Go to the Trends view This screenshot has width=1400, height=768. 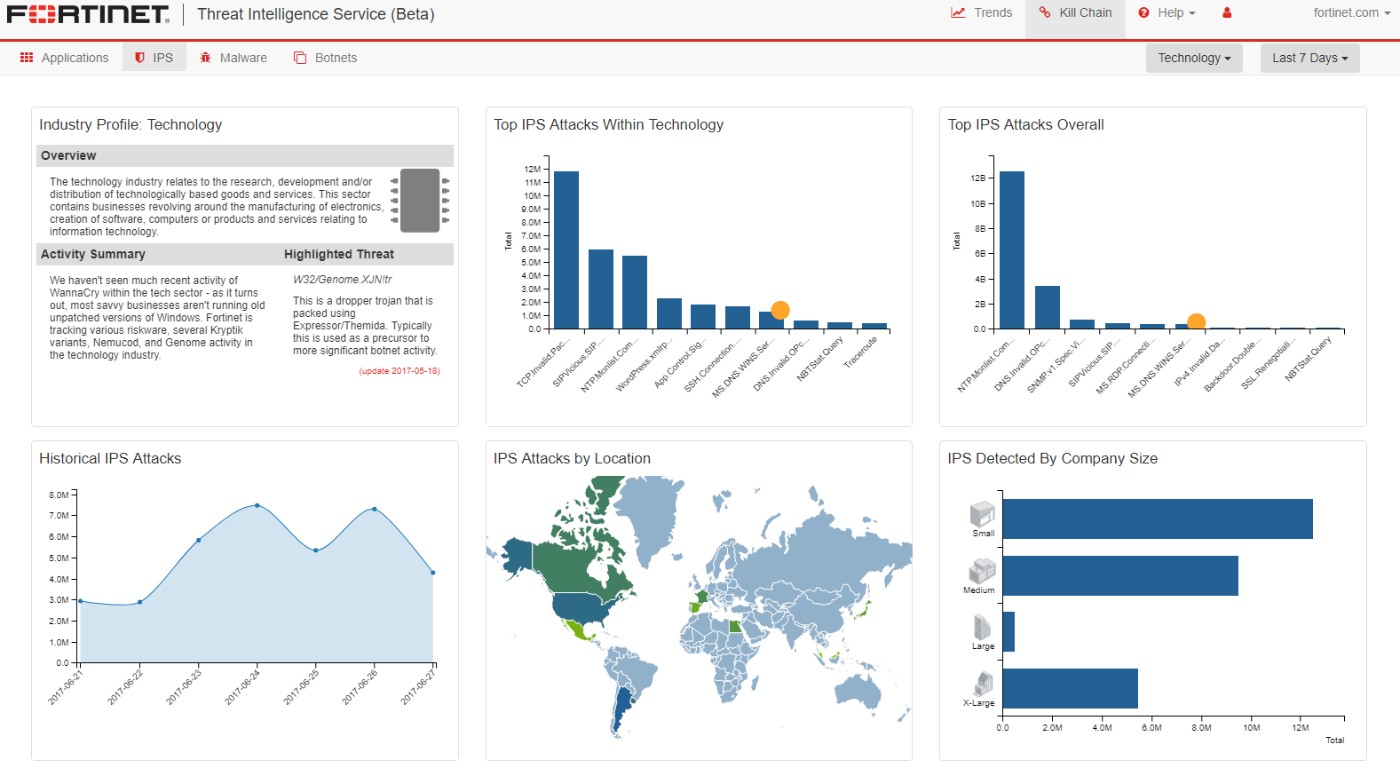point(981,13)
